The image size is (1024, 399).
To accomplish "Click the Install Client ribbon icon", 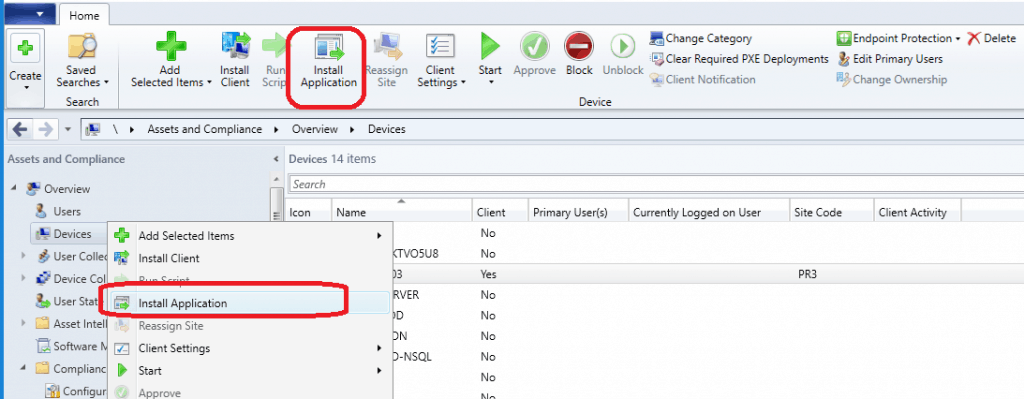I will pyautogui.click(x=235, y=48).
